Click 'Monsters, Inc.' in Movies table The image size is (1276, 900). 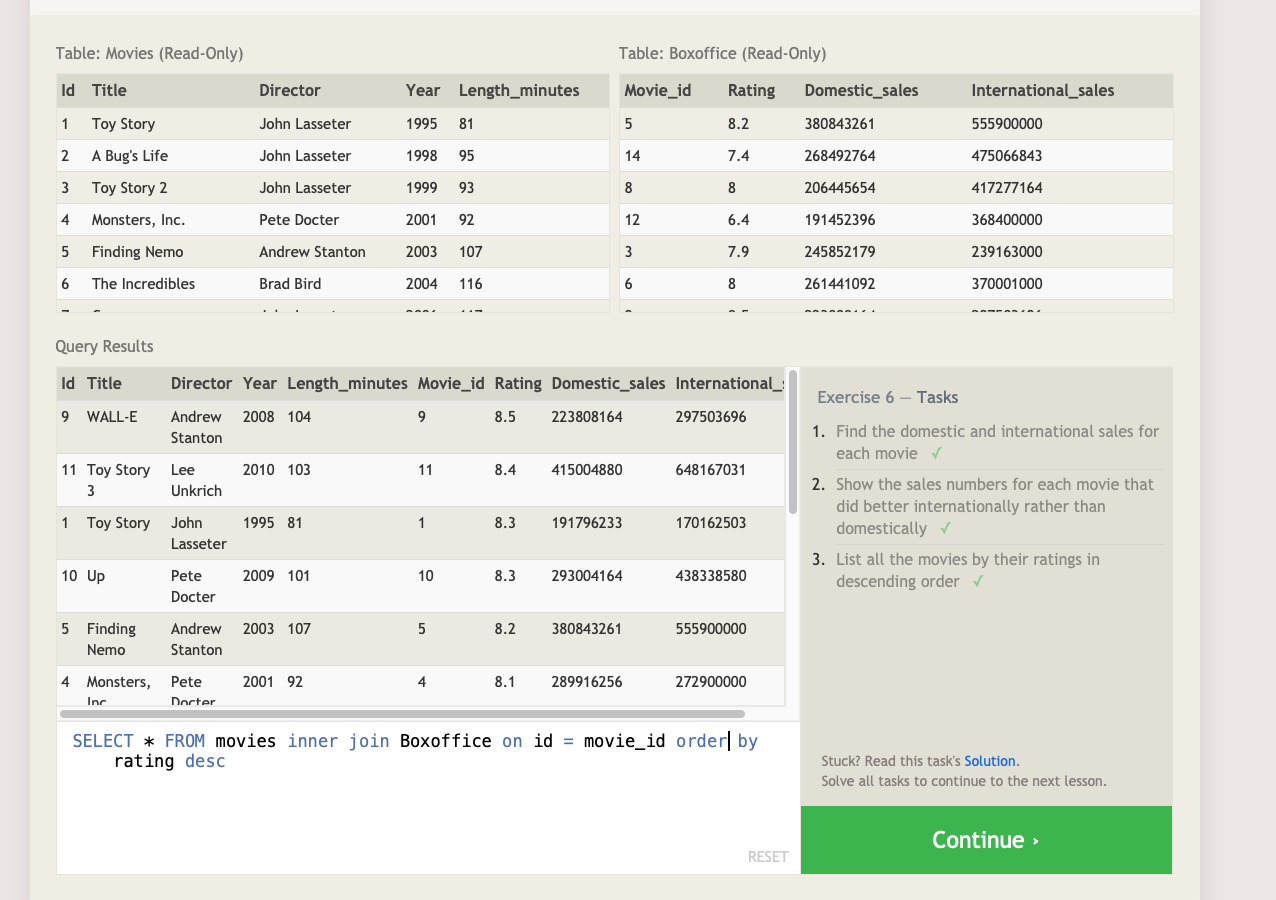coord(138,220)
